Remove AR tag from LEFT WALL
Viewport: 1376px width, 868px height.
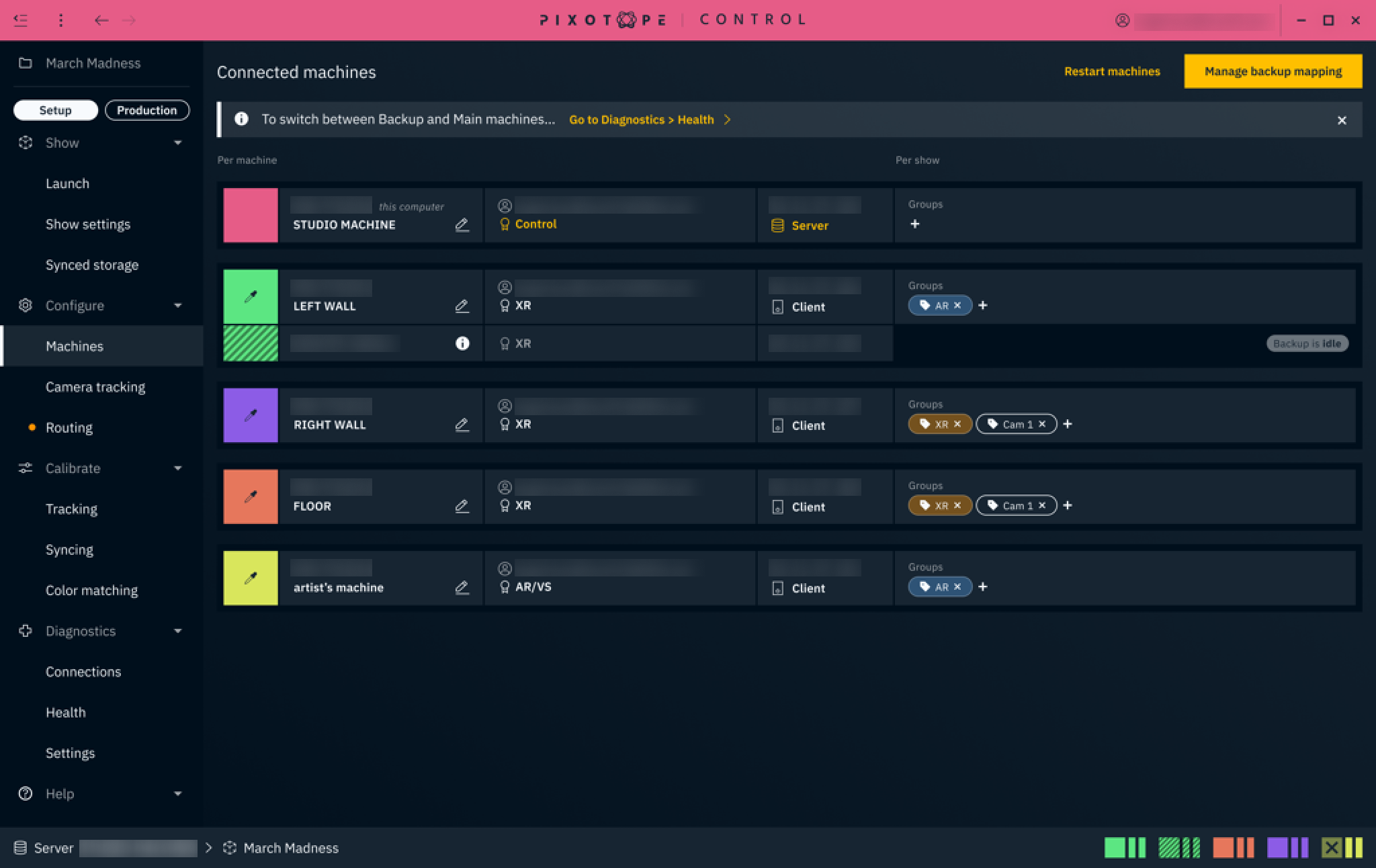957,306
